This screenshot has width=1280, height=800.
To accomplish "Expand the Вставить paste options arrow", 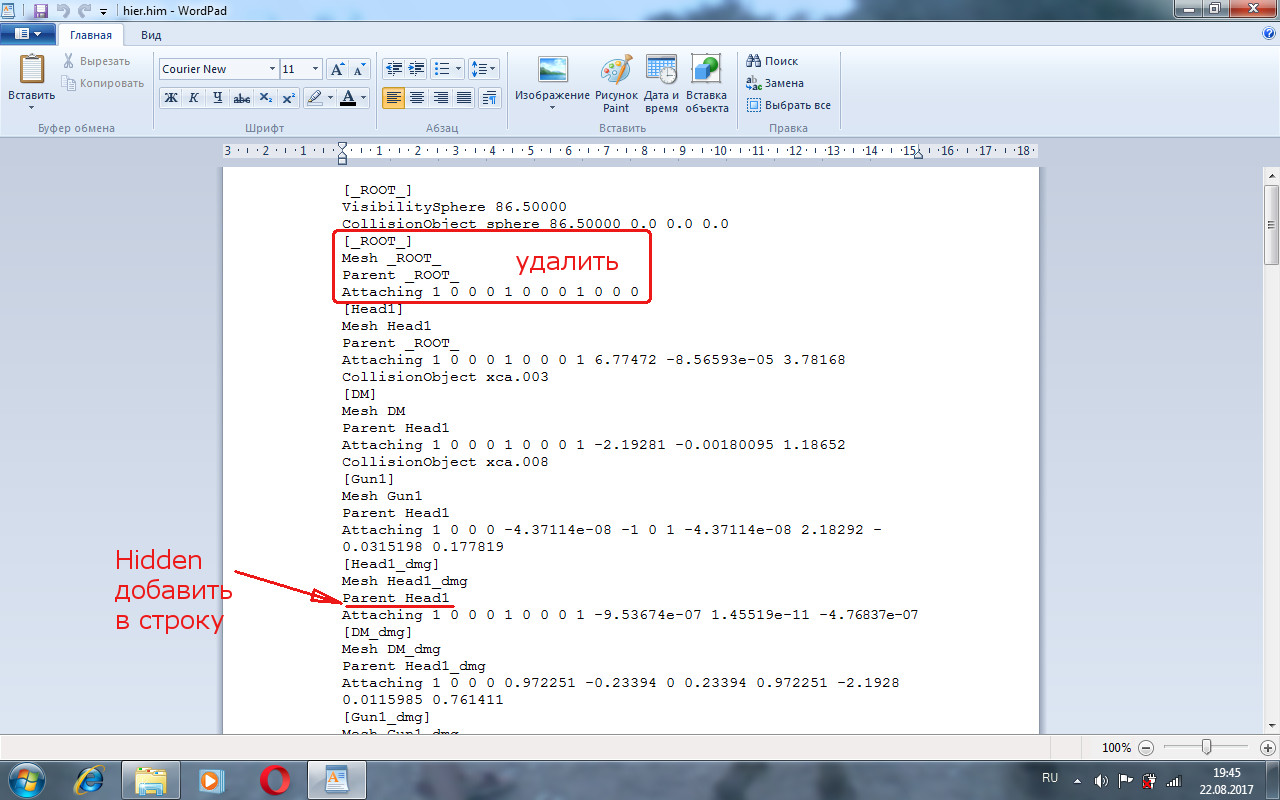I will (32, 107).
